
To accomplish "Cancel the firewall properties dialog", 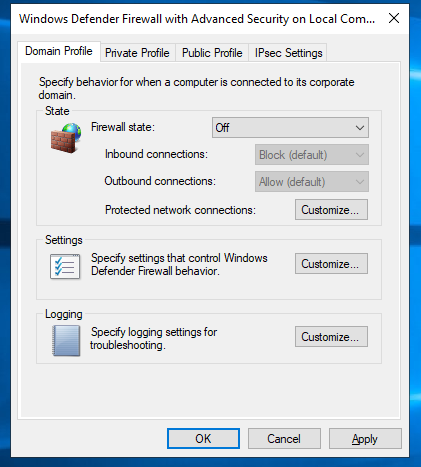I will pyautogui.click(x=284, y=439).
